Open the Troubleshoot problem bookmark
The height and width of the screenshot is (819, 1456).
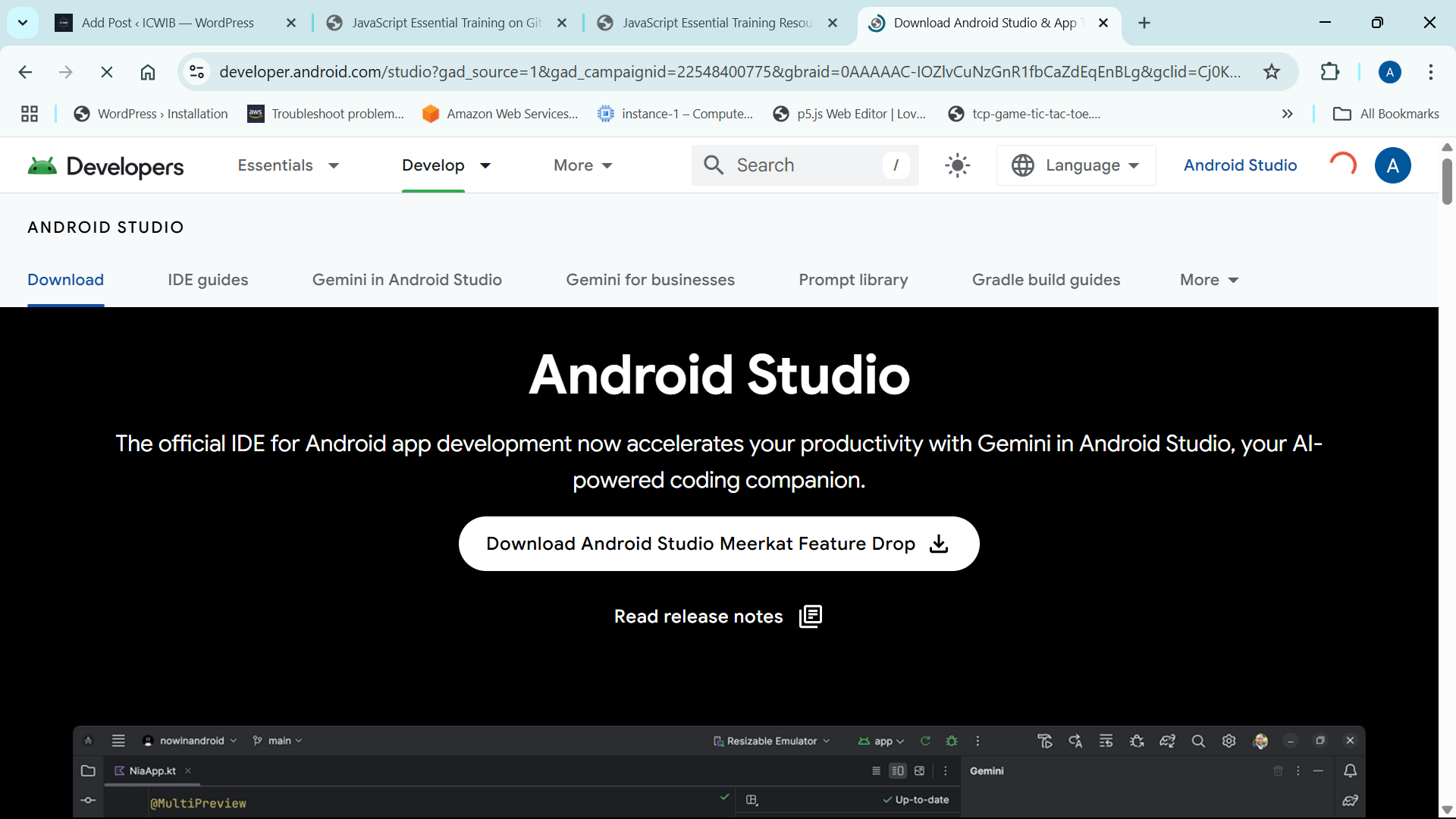[x=326, y=114]
